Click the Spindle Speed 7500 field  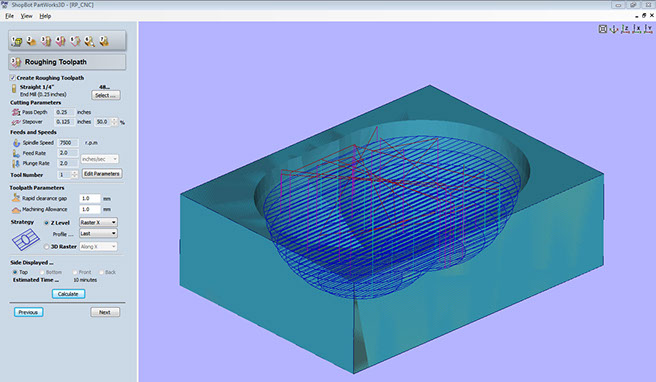pyautogui.click(x=68, y=143)
